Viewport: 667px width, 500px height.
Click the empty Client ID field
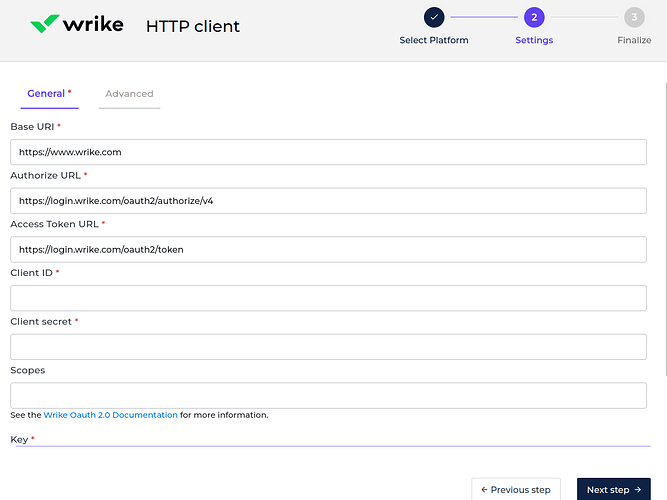(x=328, y=298)
